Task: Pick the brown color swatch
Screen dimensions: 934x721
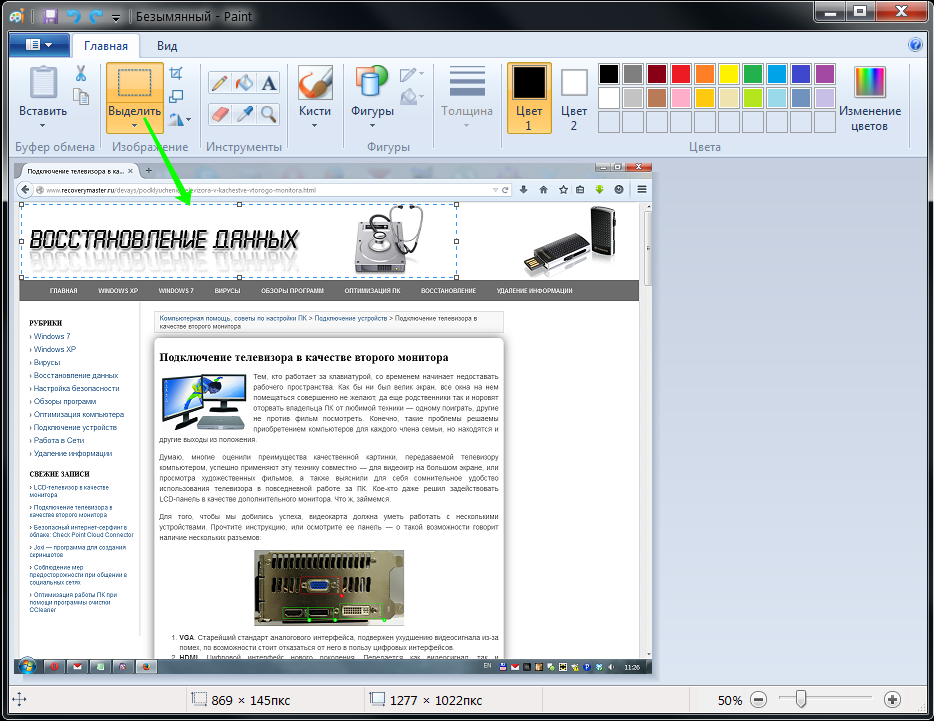Action: click(x=657, y=98)
